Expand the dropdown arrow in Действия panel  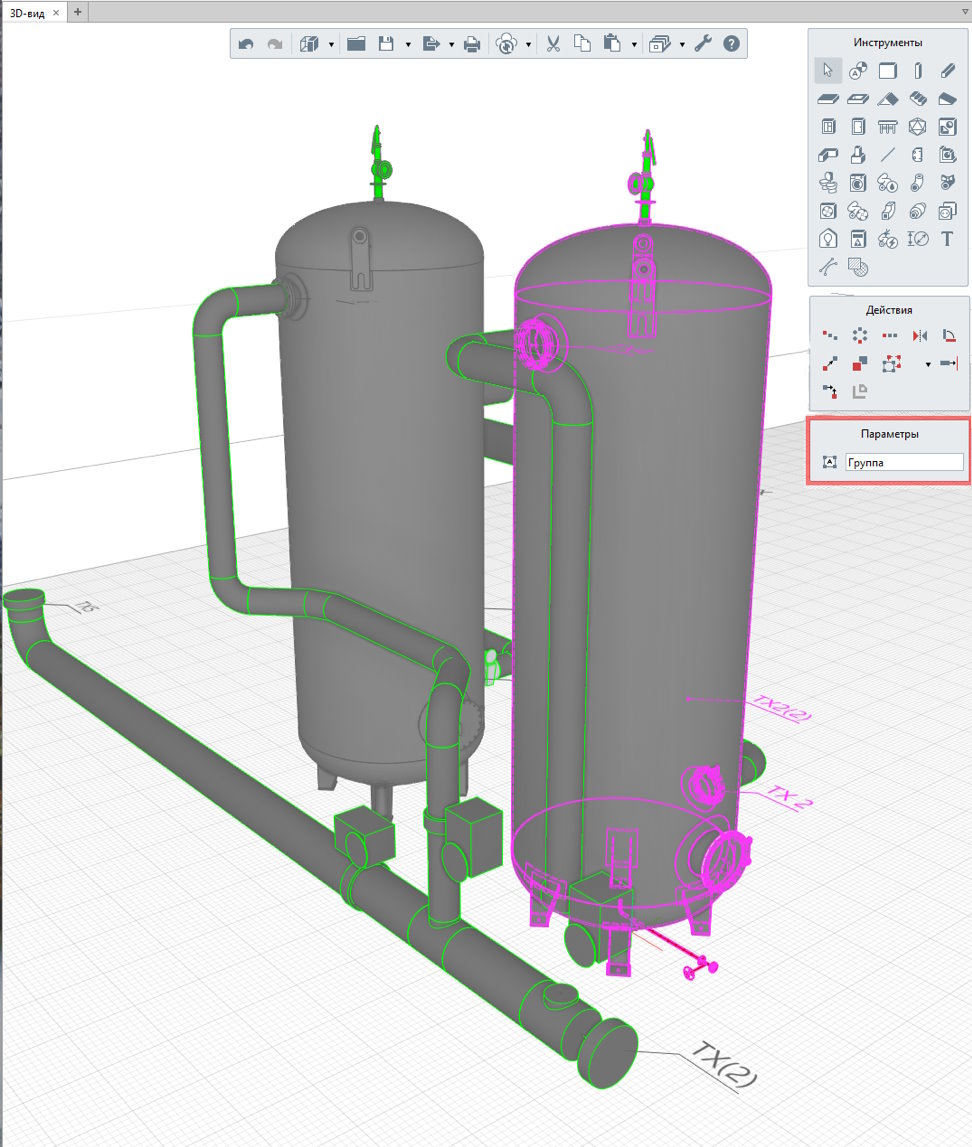pyautogui.click(x=928, y=364)
